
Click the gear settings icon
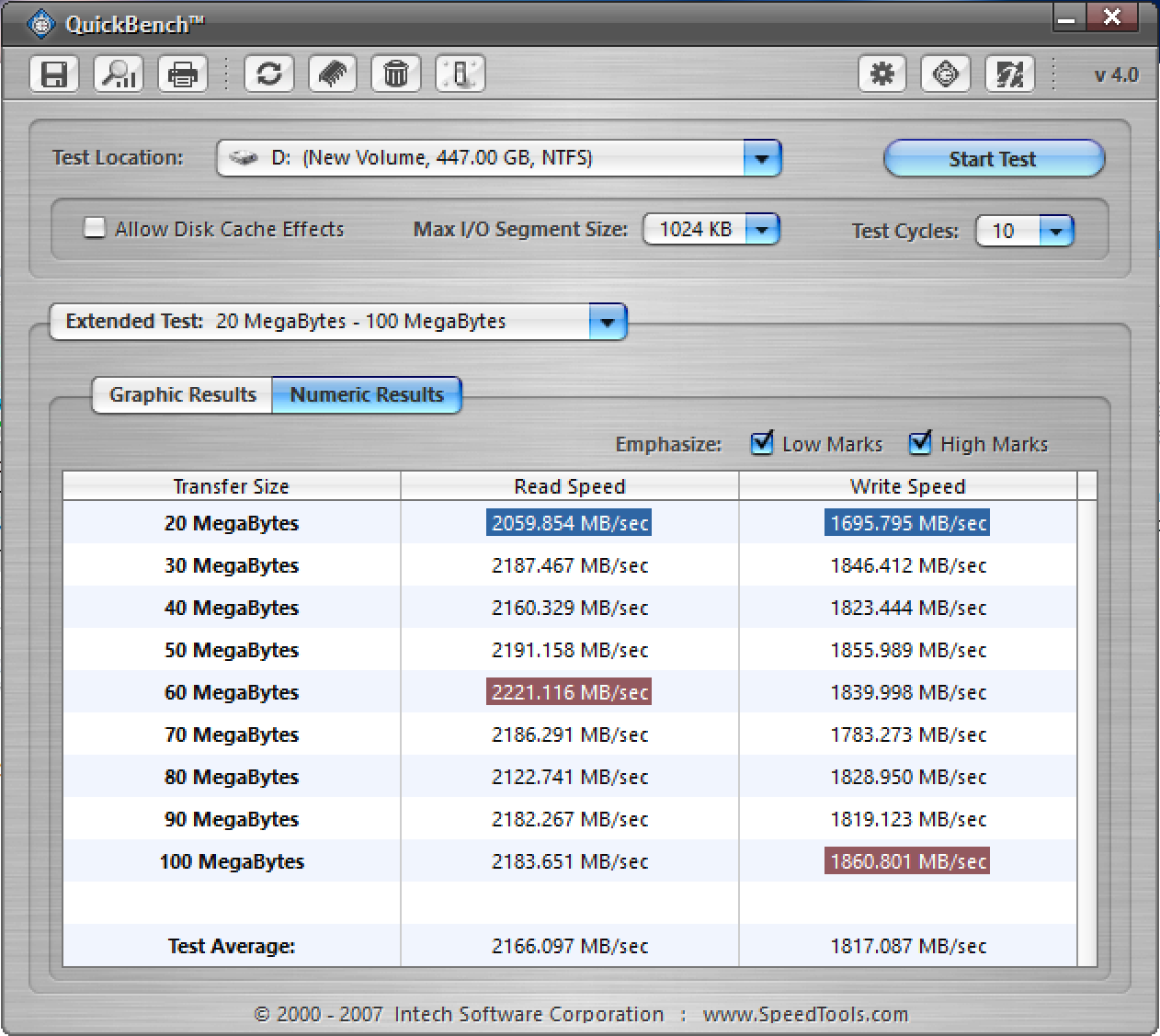pyautogui.click(x=882, y=74)
